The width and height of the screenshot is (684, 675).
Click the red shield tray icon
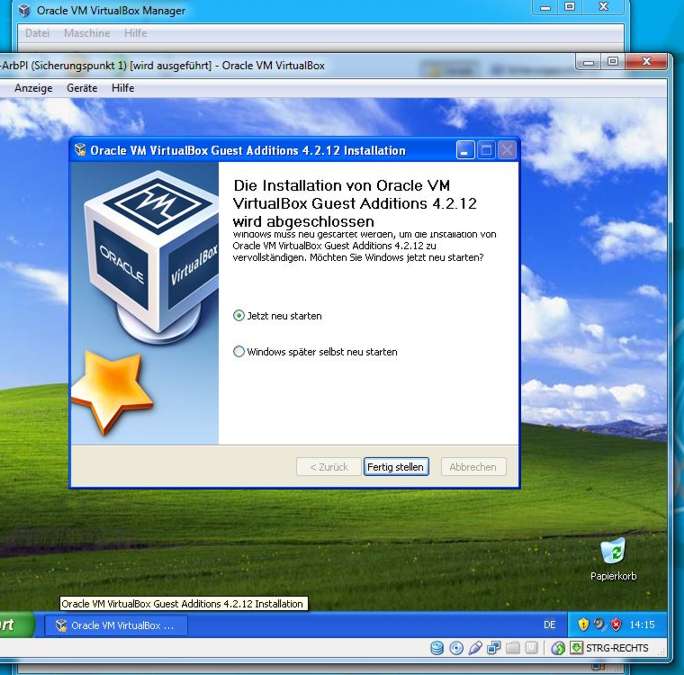point(616,625)
